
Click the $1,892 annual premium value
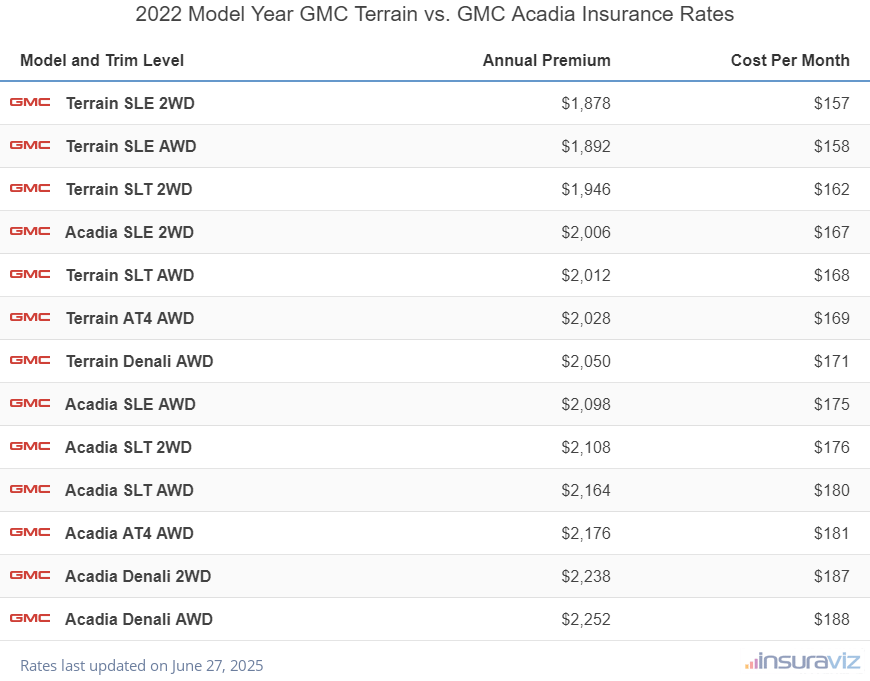click(x=586, y=146)
